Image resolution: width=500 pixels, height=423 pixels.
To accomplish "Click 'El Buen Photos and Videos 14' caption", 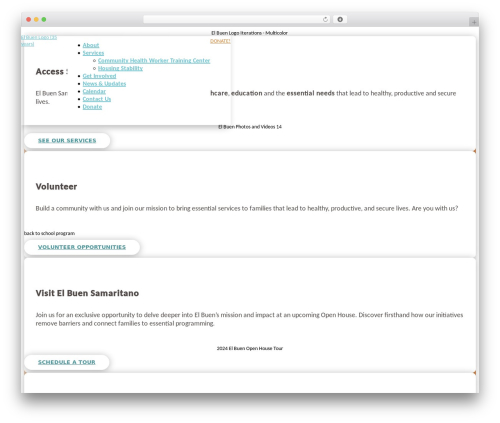I will pyautogui.click(x=250, y=127).
